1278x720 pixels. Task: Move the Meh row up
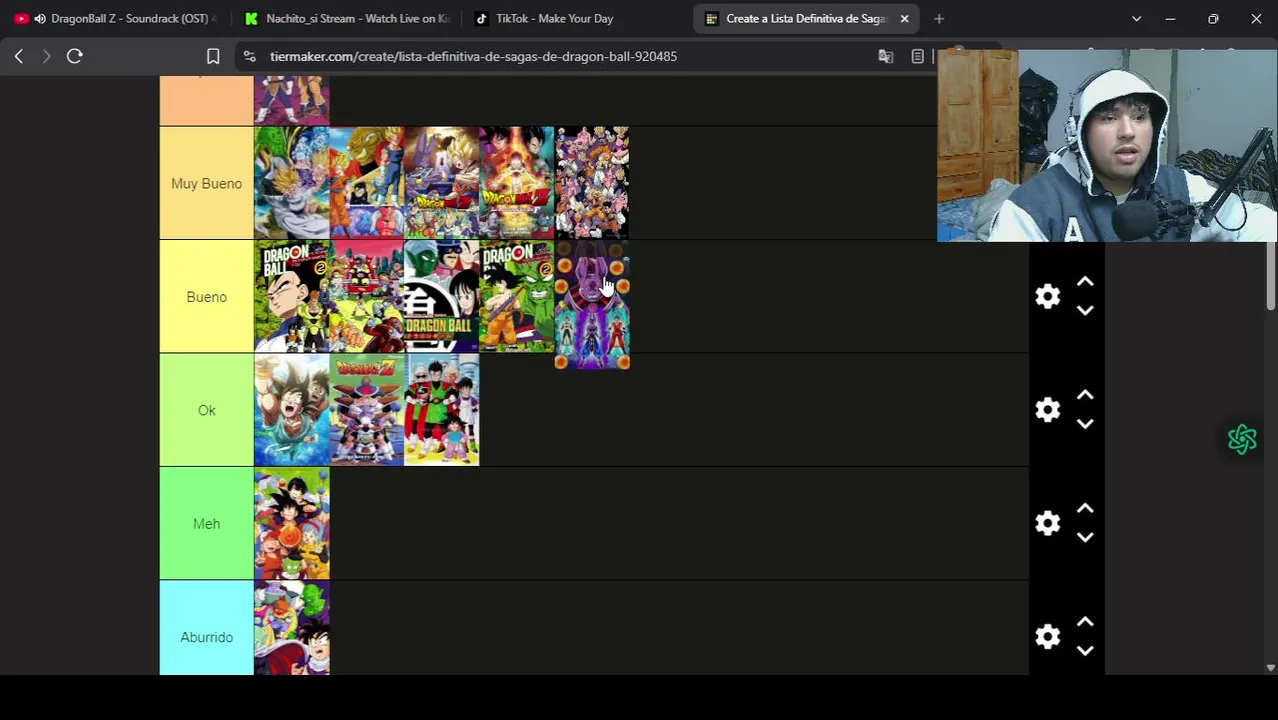(1085, 509)
